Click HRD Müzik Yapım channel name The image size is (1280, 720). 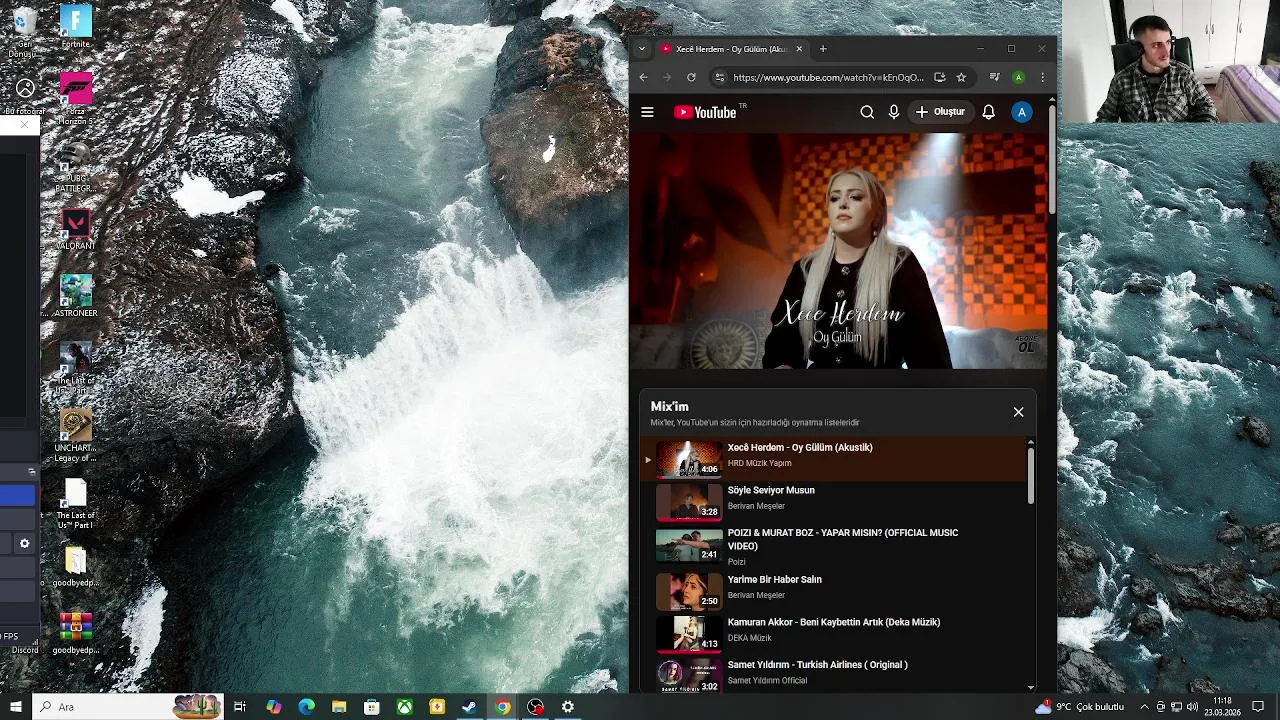tap(759, 463)
